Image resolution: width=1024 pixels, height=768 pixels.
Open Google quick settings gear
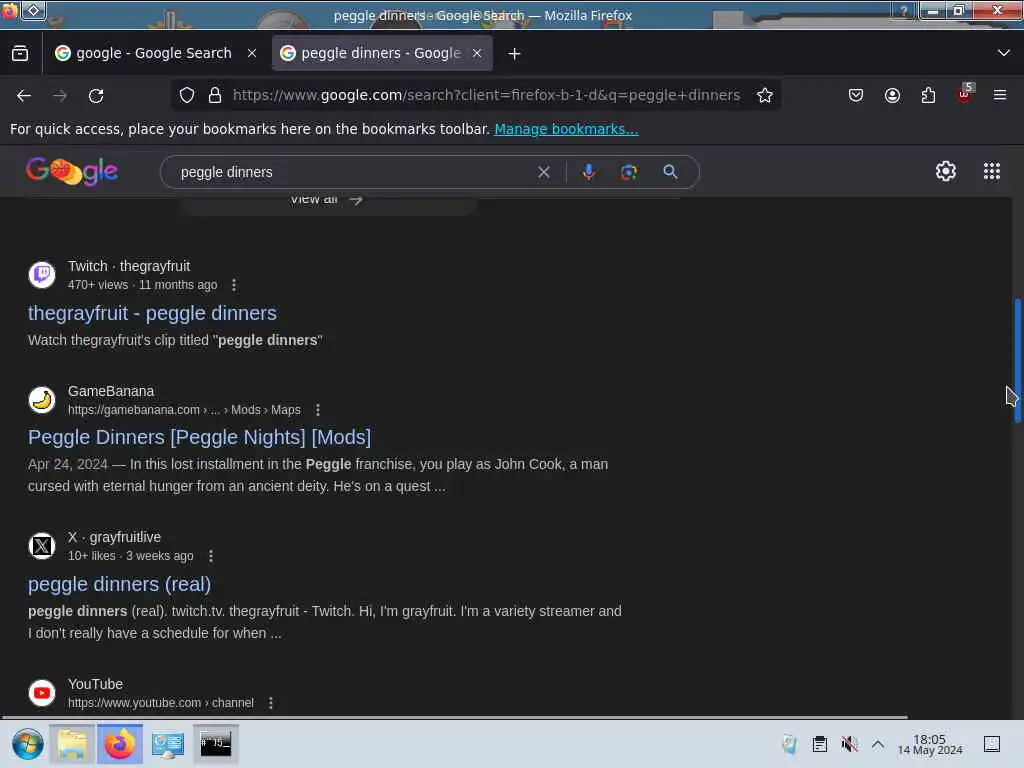[946, 171]
